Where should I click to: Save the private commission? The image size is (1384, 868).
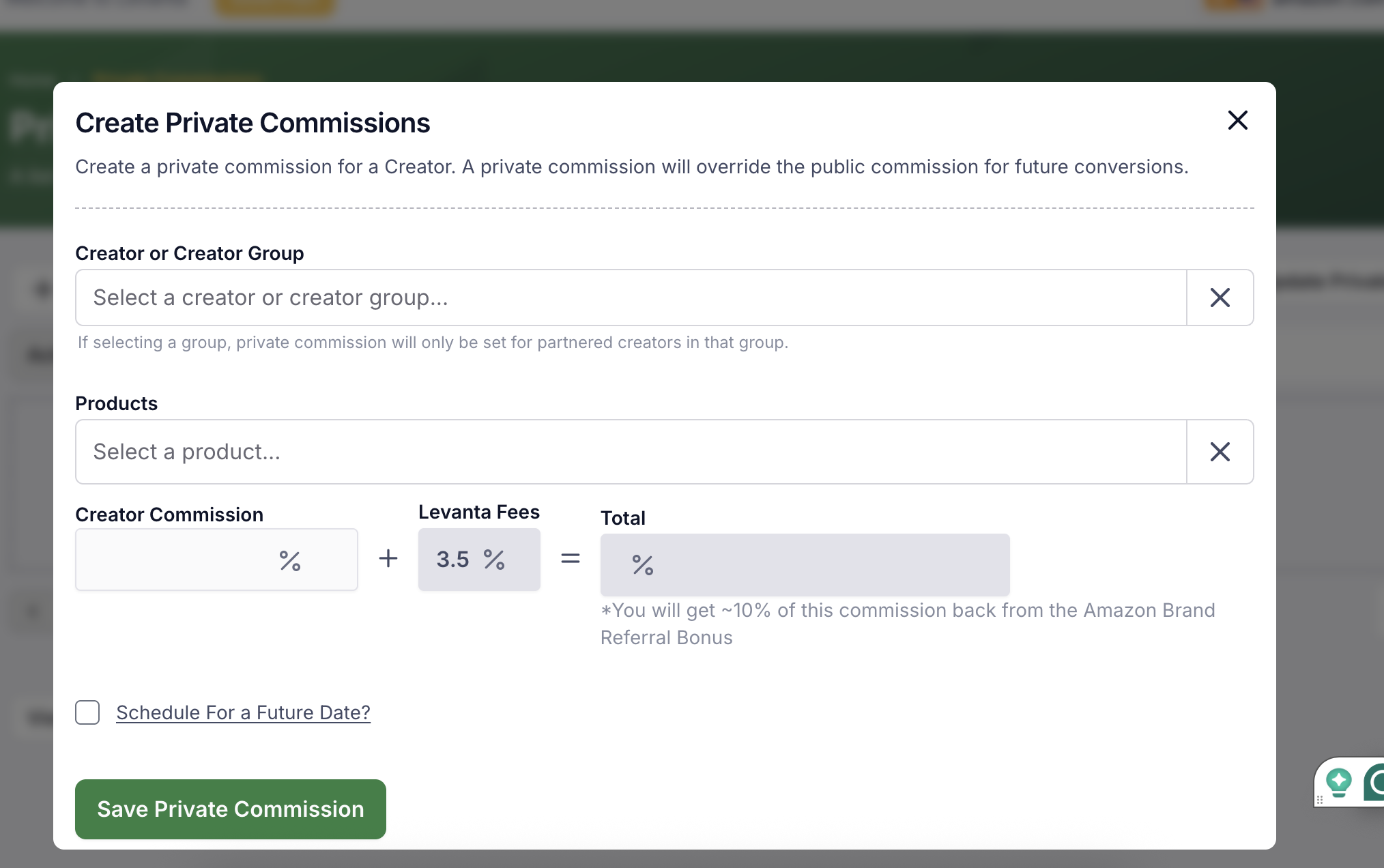tap(231, 809)
